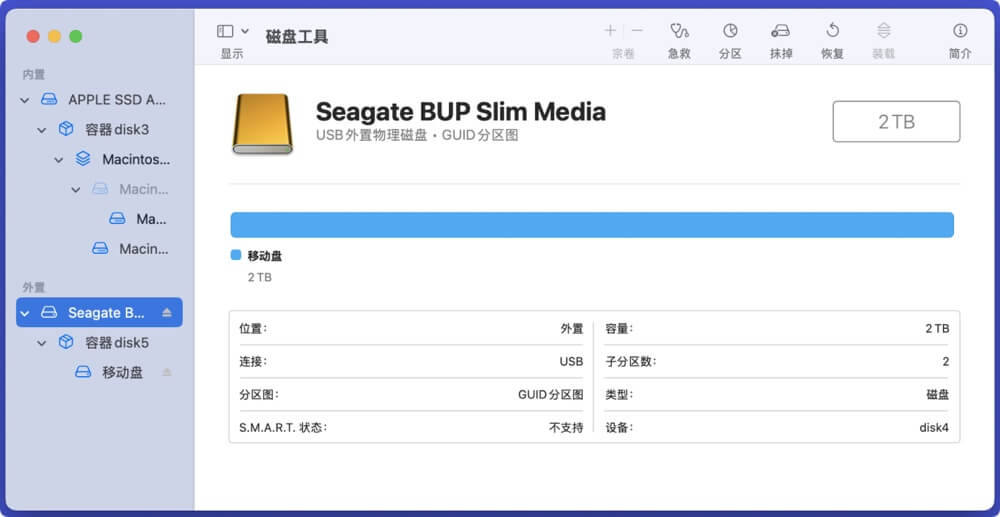
Task: Click the 磁盘 type value
Action: point(938,395)
